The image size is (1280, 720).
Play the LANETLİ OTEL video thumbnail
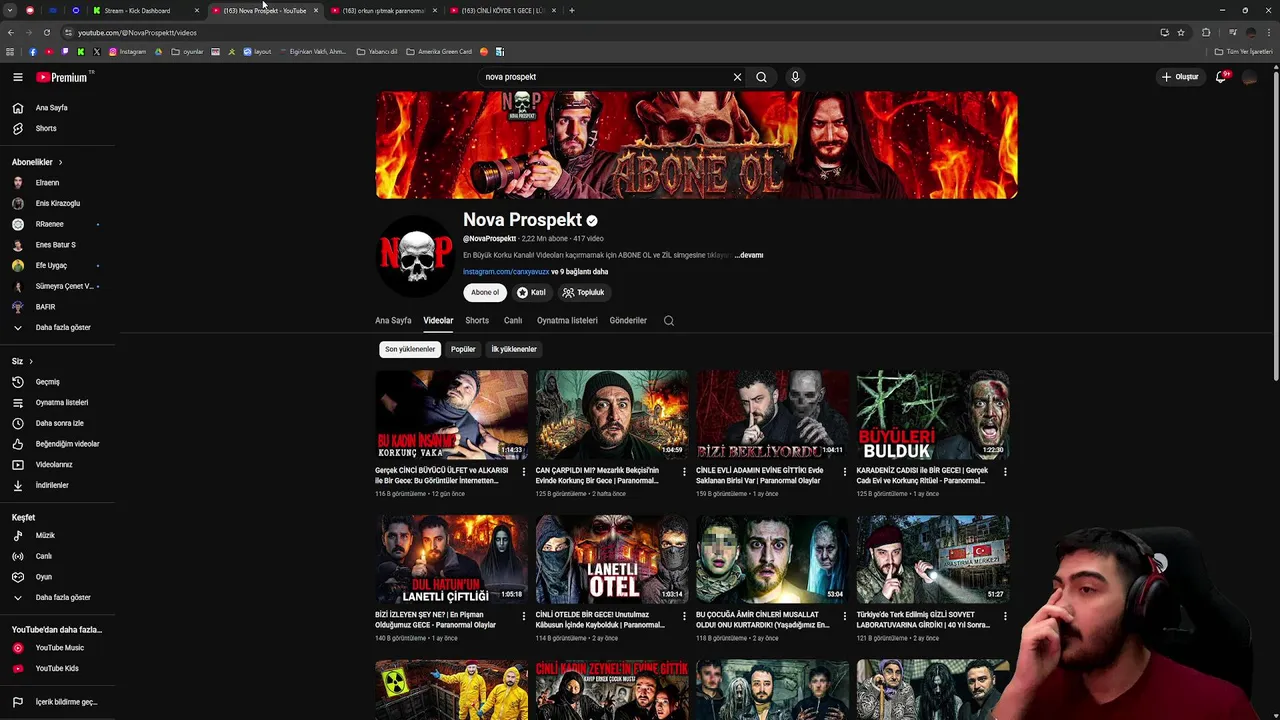coord(612,559)
